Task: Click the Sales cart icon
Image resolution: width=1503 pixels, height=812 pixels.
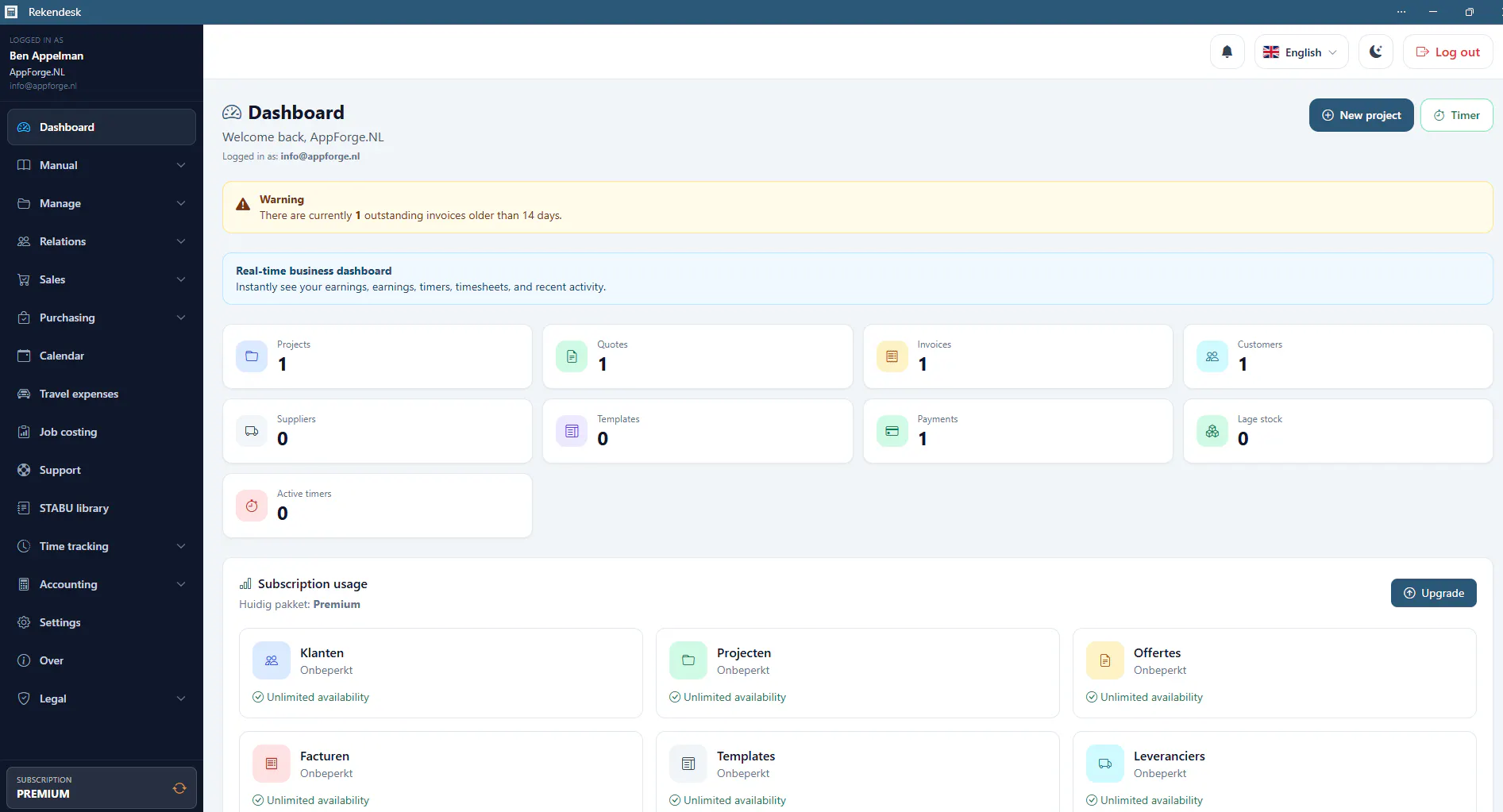Action: pyautogui.click(x=24, y=279)
